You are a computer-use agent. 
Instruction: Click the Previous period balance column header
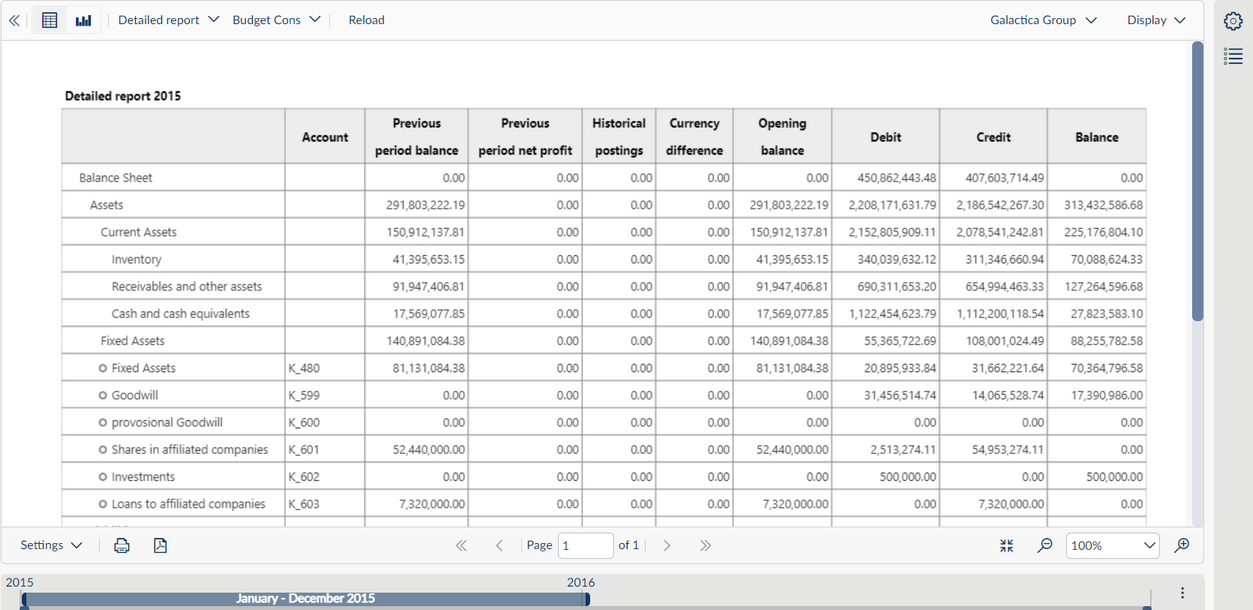tap(416, 137)
